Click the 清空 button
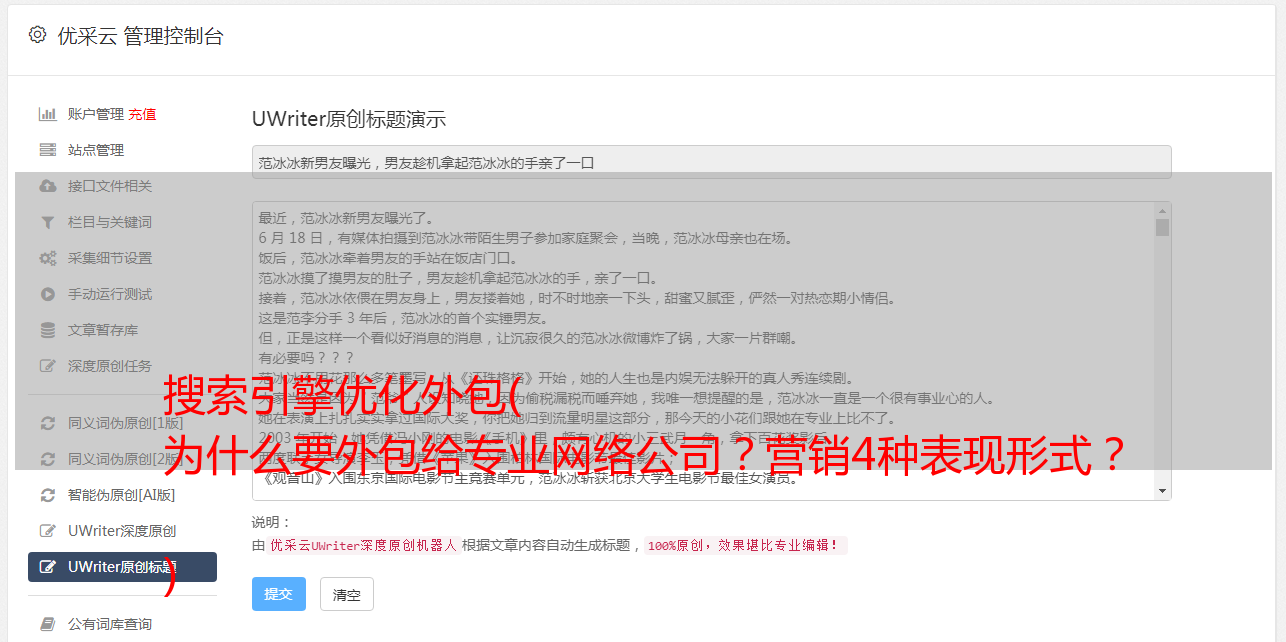 coord(346,594)
